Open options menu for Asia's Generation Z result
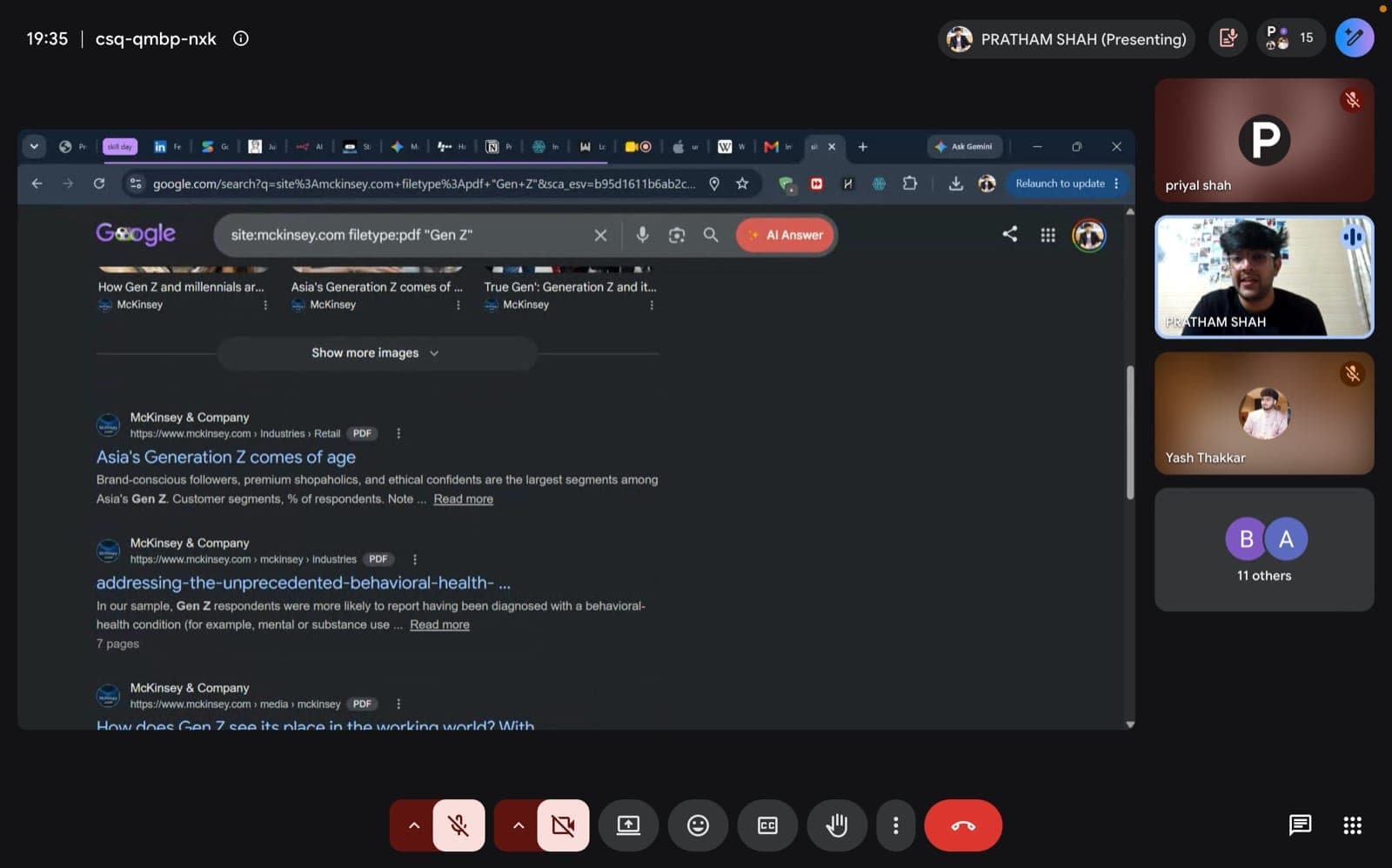The height and width of the screenshot is (868, 1392). click(x=398, y=433)
